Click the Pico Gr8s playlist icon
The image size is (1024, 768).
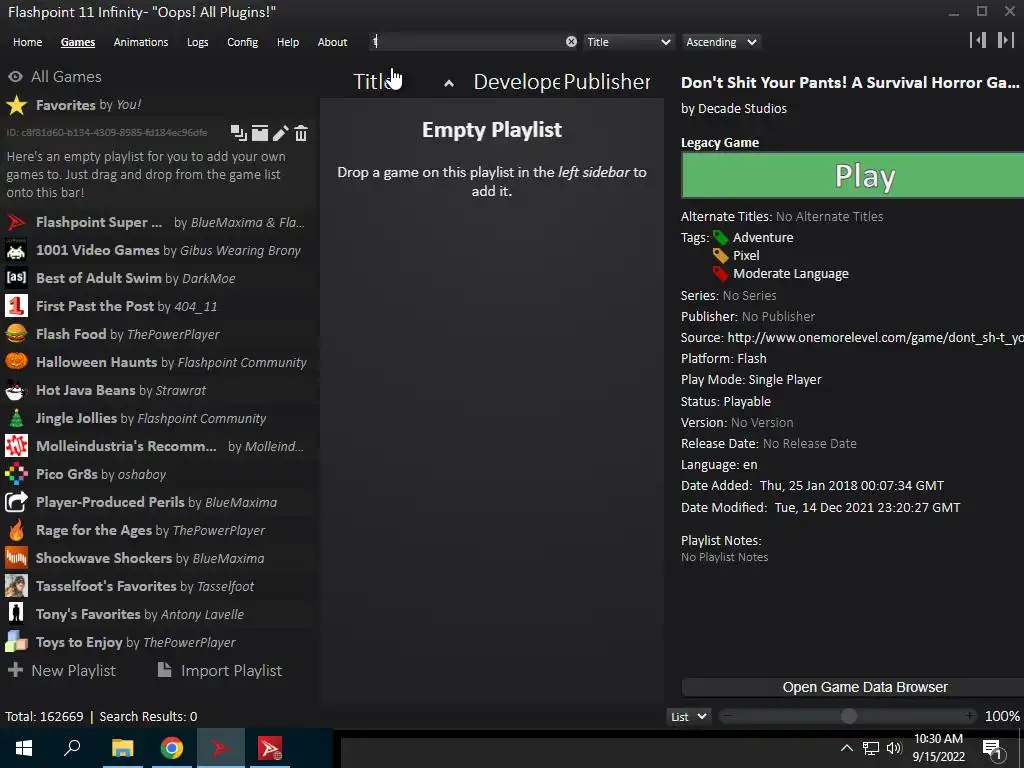tap(16, 475)
